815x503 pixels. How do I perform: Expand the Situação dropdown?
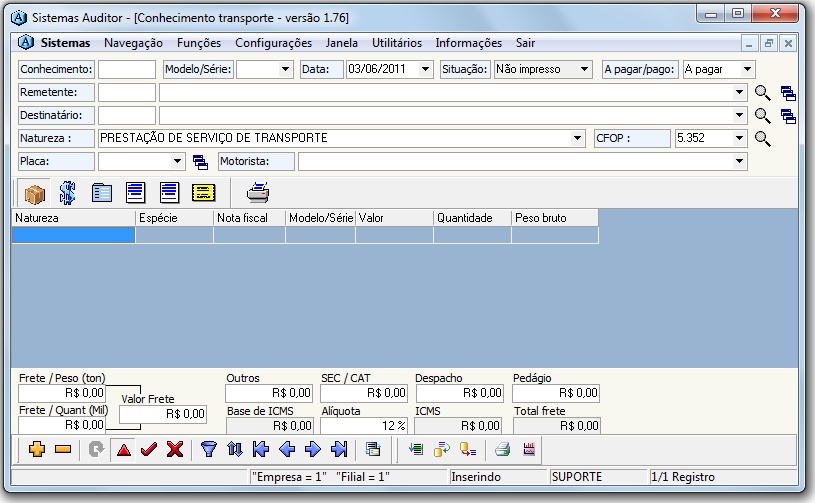(584, 69)
